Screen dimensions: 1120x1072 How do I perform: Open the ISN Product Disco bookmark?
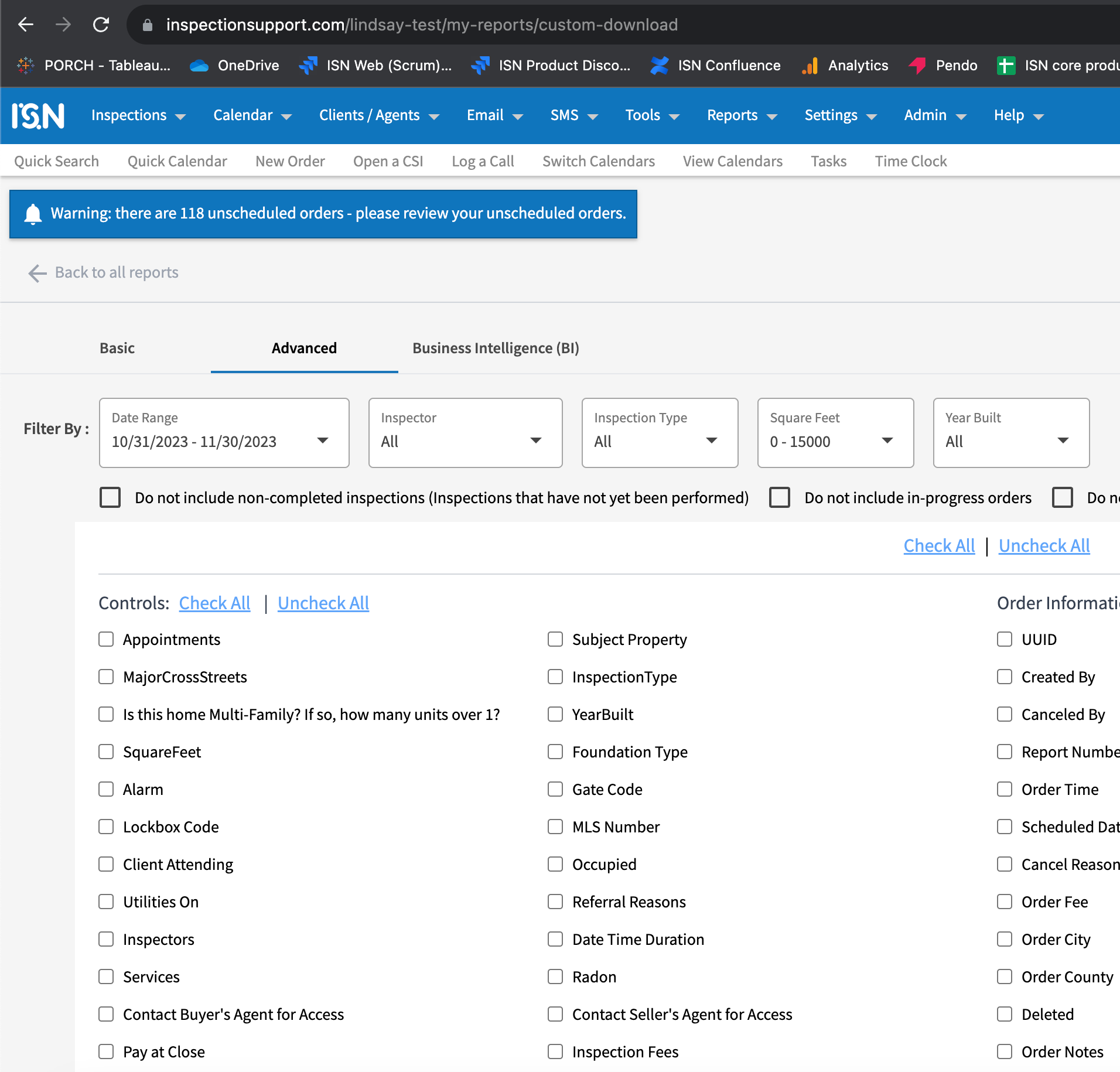(x=551, y=65)
